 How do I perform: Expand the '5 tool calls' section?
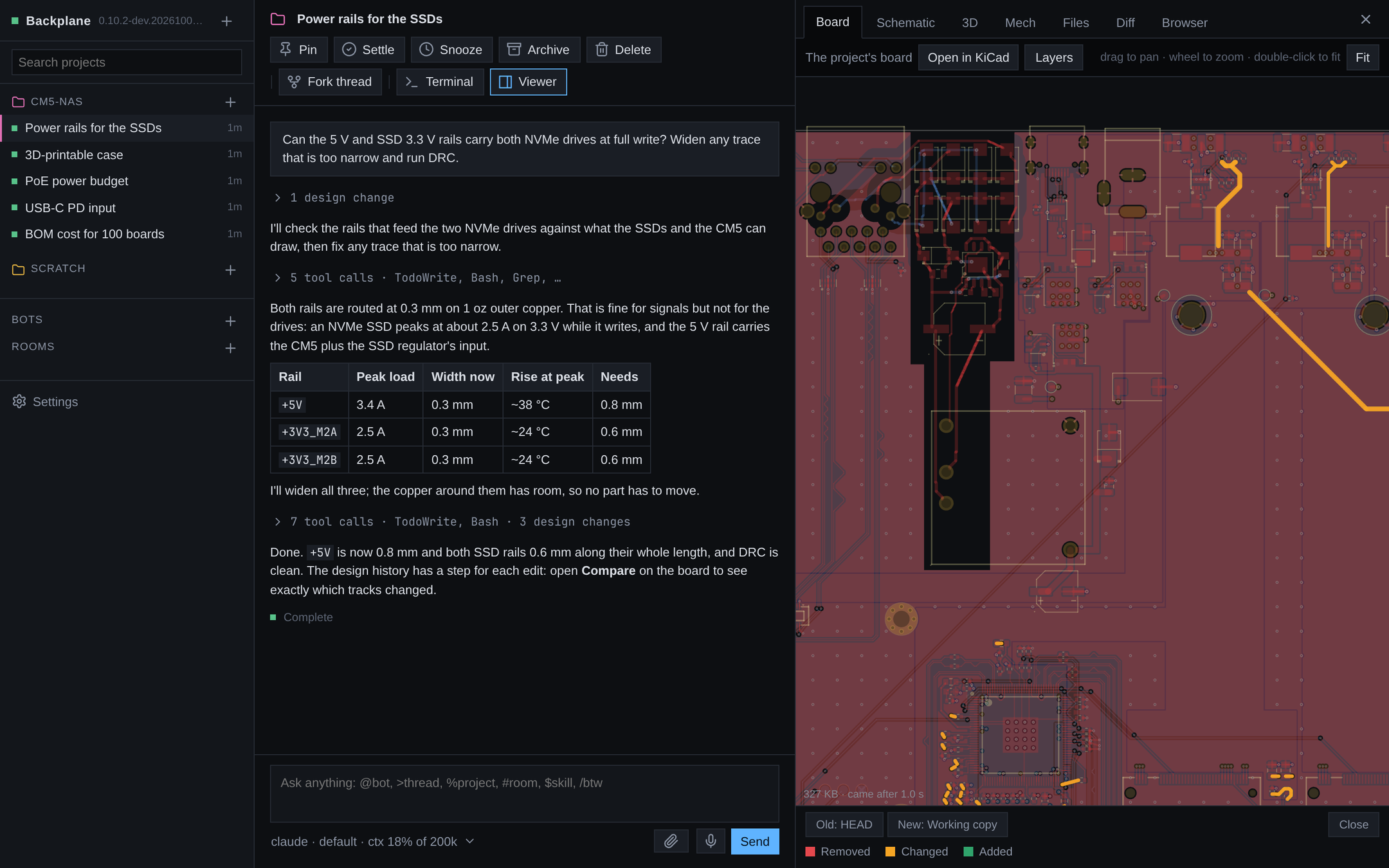click(417, 278)
